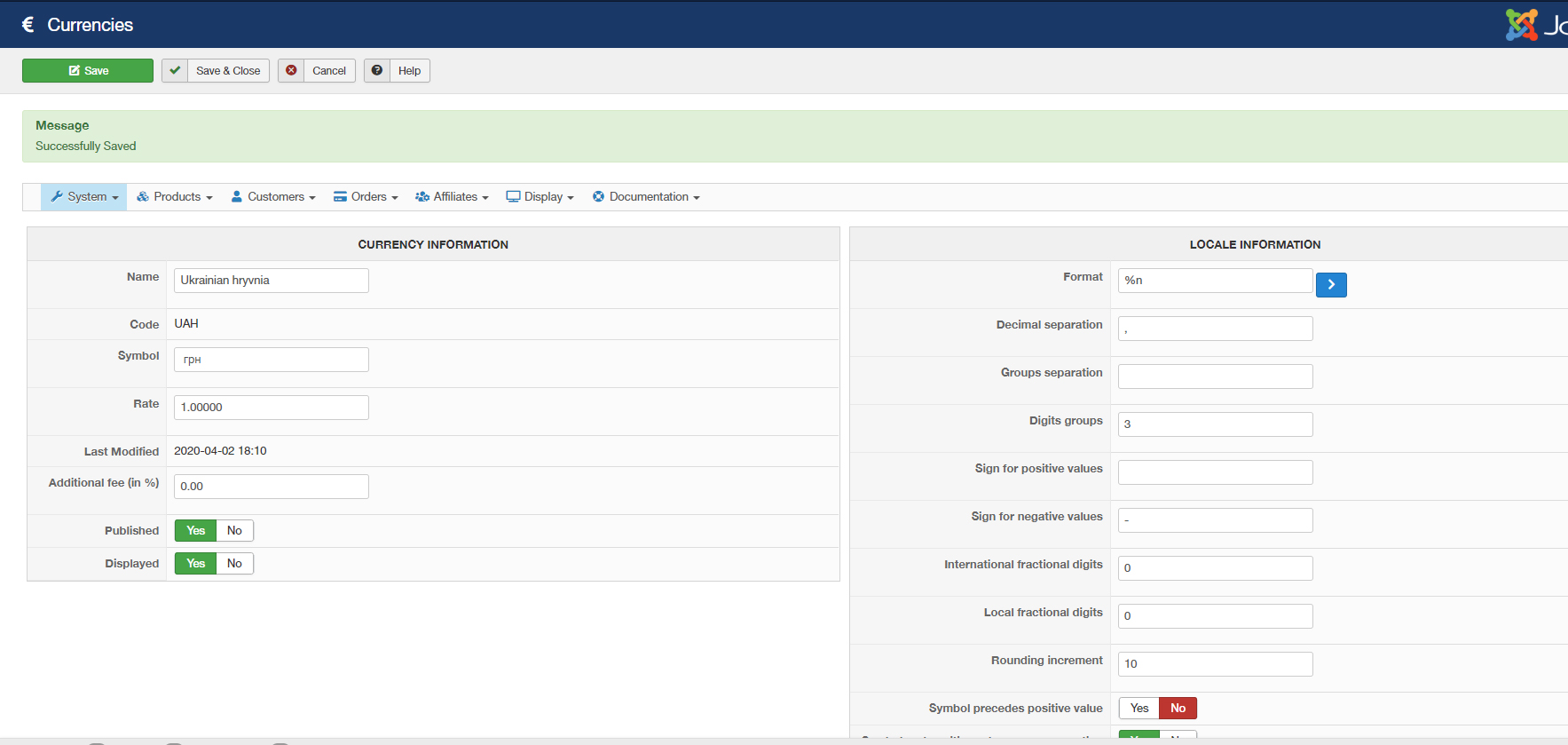Edit the Digits groups field
Image resolution: width=1568 pixels, height=745 pixels.
1216,424
